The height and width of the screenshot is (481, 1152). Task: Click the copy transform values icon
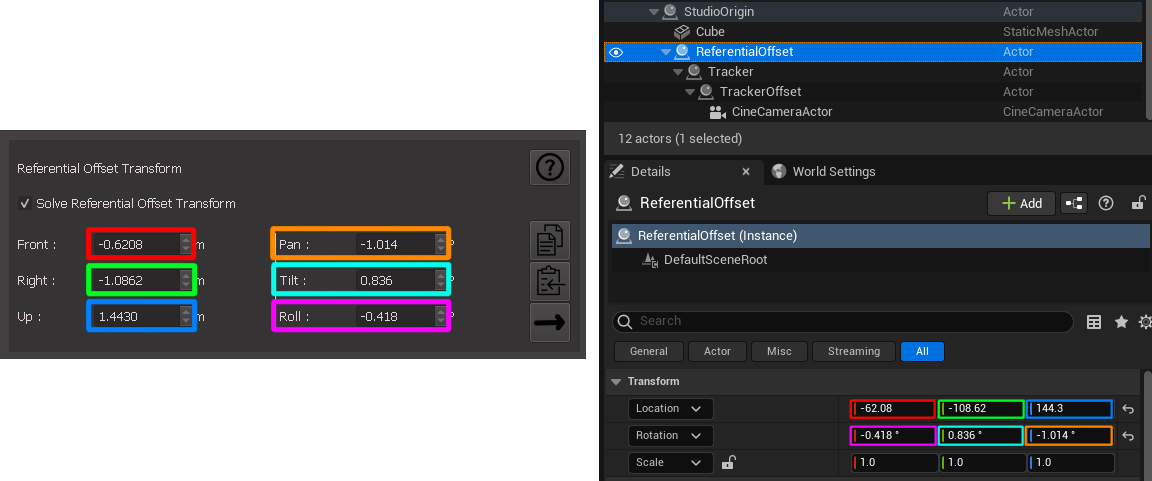pyautogui.click(x=549, y=241)
